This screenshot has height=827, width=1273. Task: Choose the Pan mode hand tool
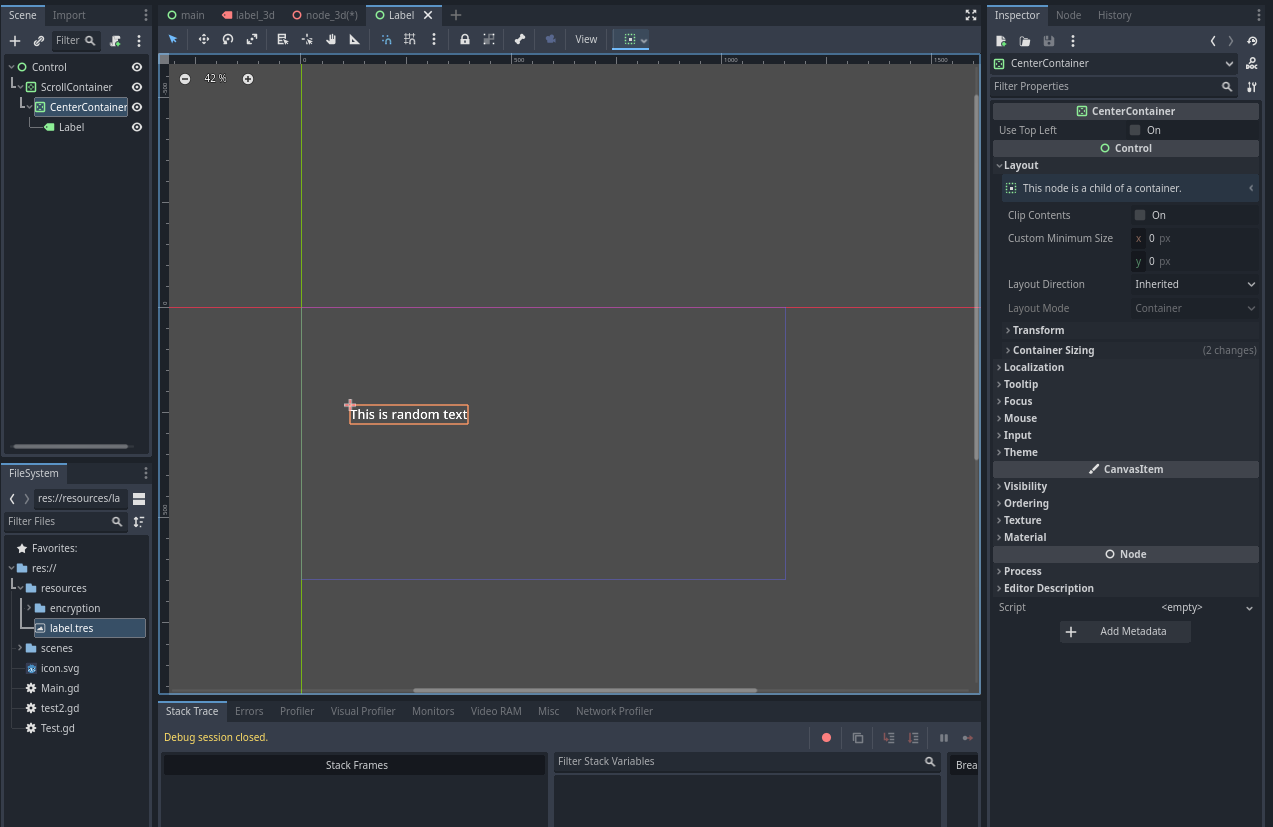(x=331, y=39)
